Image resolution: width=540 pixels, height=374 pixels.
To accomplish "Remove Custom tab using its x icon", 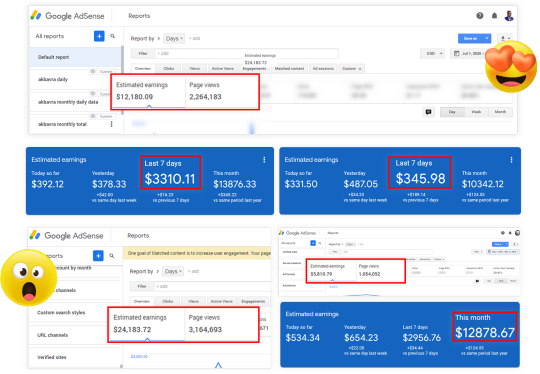I will click(360, 69).
